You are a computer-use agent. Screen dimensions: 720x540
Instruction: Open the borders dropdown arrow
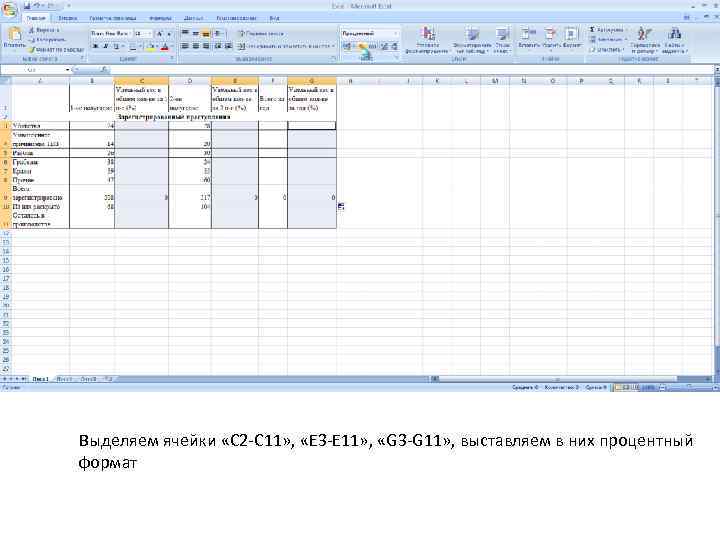(x=139, y=46)
